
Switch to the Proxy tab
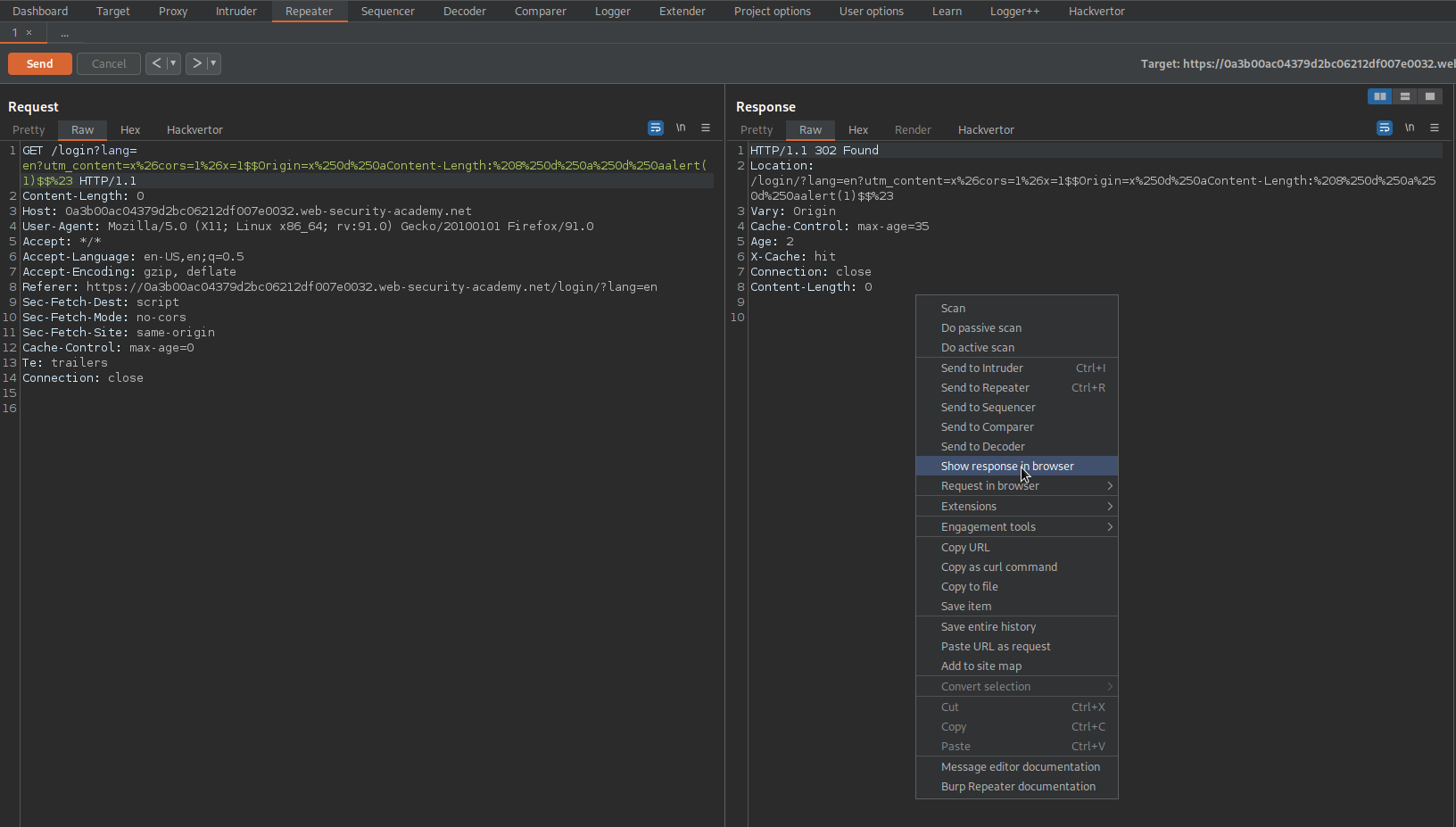pos(173,12)
